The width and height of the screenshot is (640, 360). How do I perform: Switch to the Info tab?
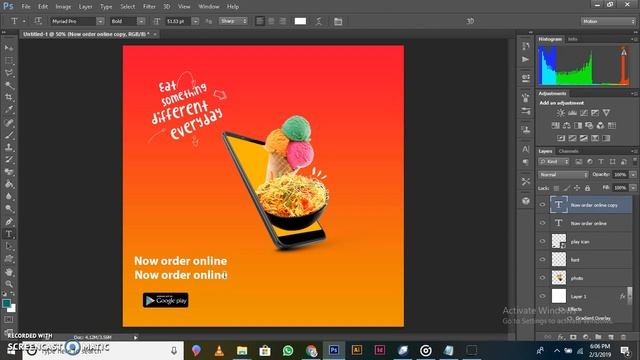coord(573,39)
